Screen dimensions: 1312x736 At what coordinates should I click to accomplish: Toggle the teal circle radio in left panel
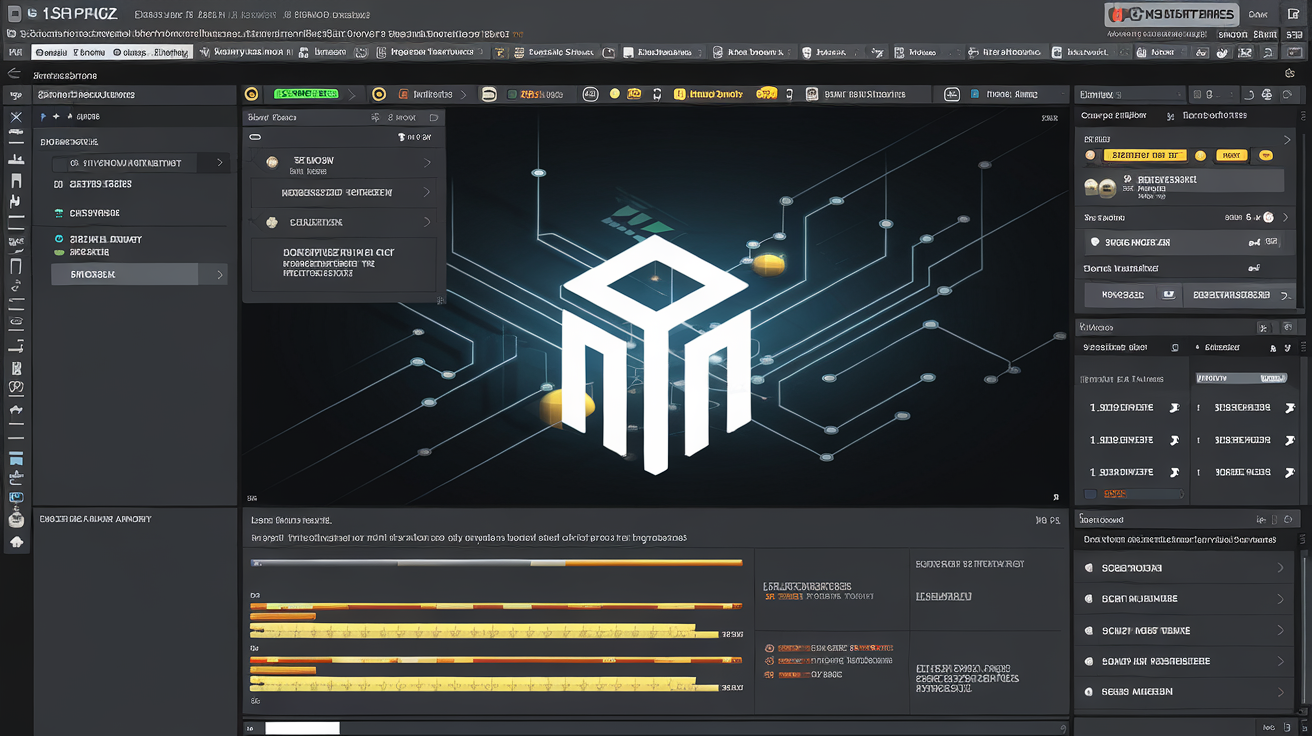[x=59, y=239]
